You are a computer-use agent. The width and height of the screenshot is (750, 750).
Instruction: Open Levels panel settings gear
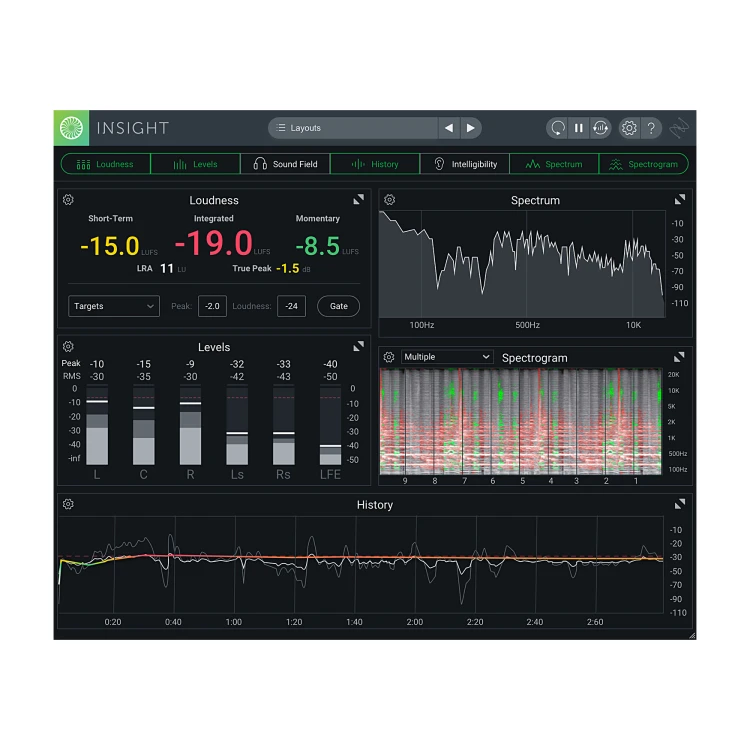point(68,346)
